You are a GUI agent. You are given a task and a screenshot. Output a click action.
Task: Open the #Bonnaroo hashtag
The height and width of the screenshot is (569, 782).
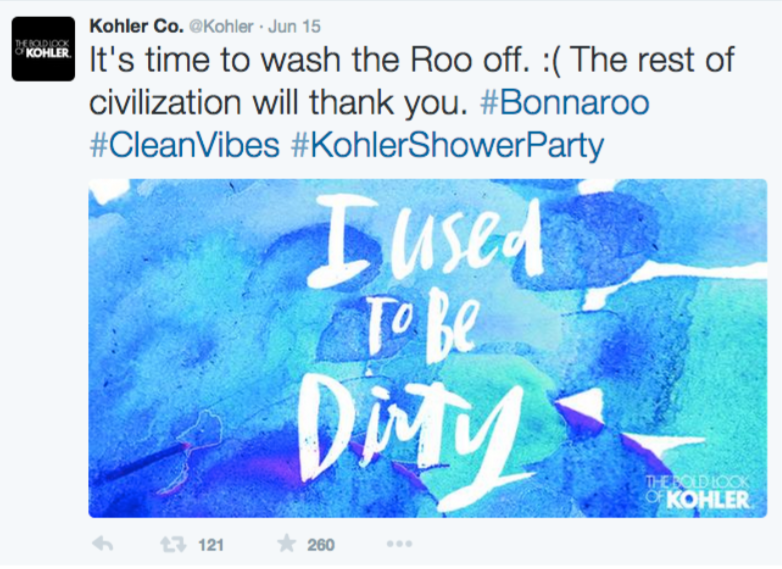tap(563, 103)
